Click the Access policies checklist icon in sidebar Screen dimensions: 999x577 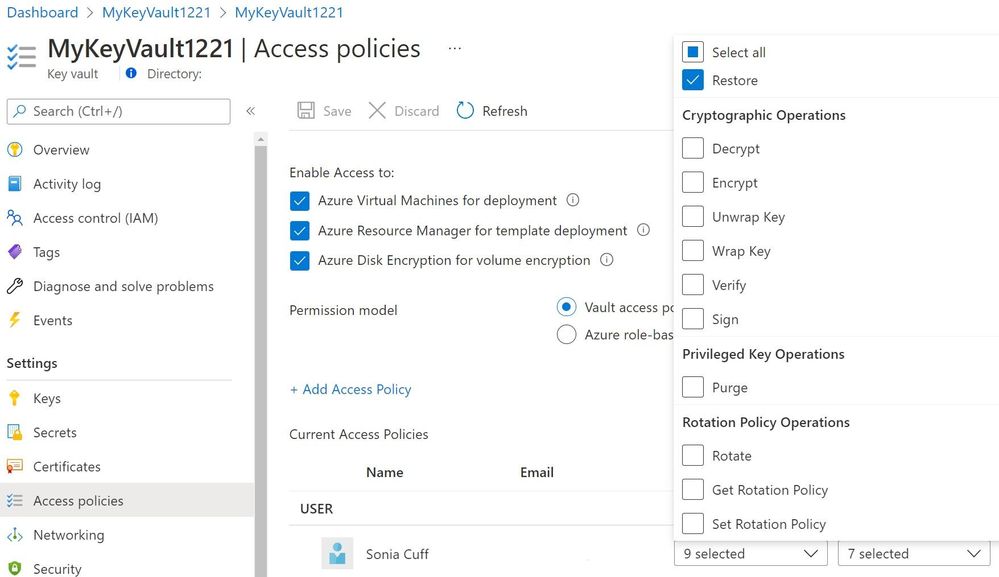click(x=15, y=501)
